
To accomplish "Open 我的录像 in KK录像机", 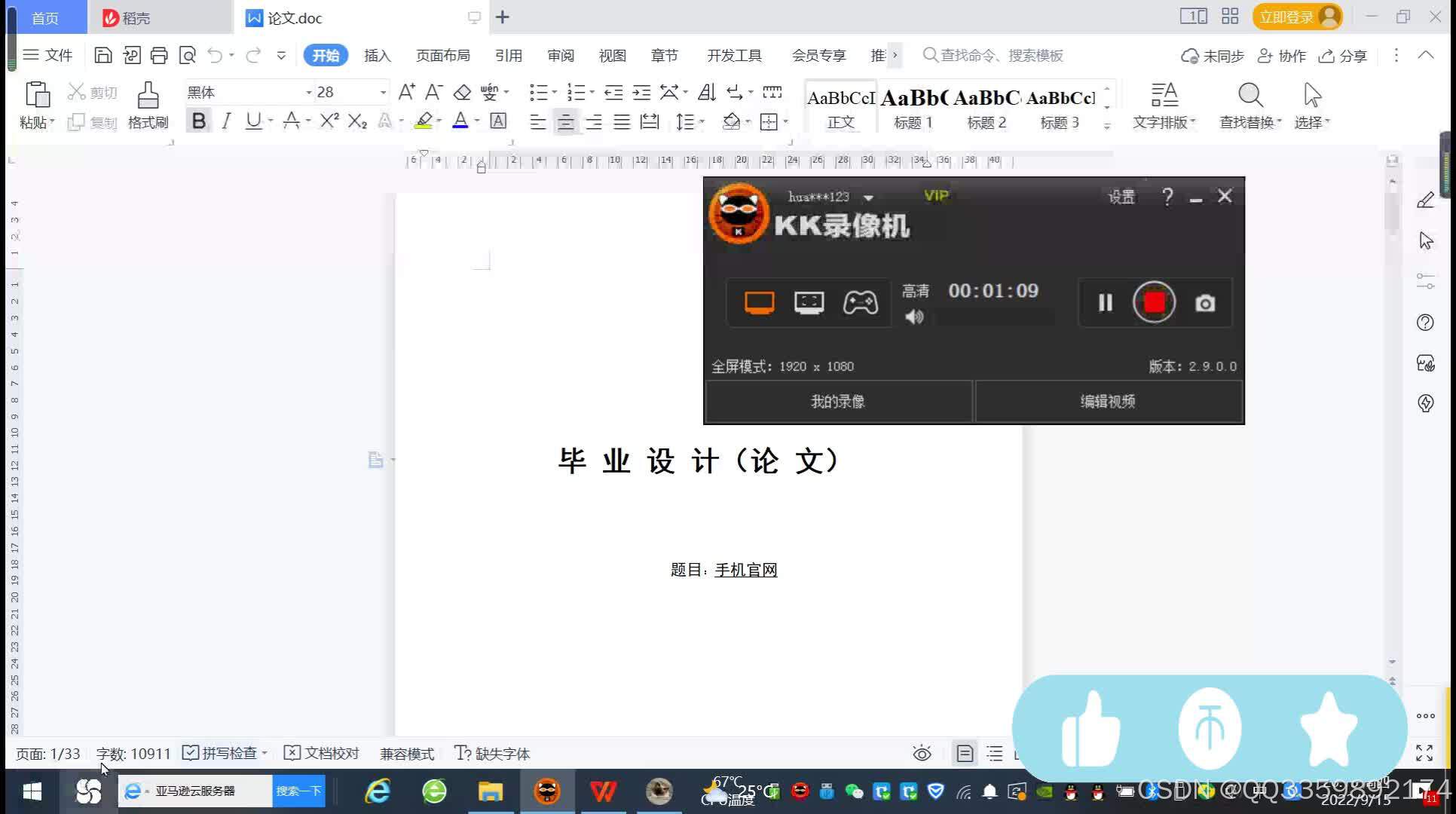I will point(837,401).
